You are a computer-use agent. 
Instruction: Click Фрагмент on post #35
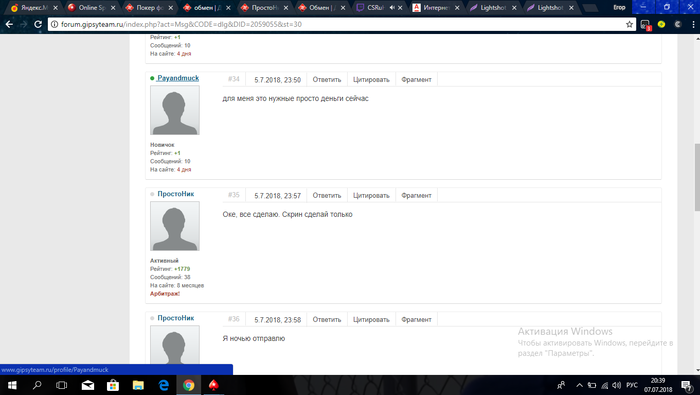(x=416, y=195)
